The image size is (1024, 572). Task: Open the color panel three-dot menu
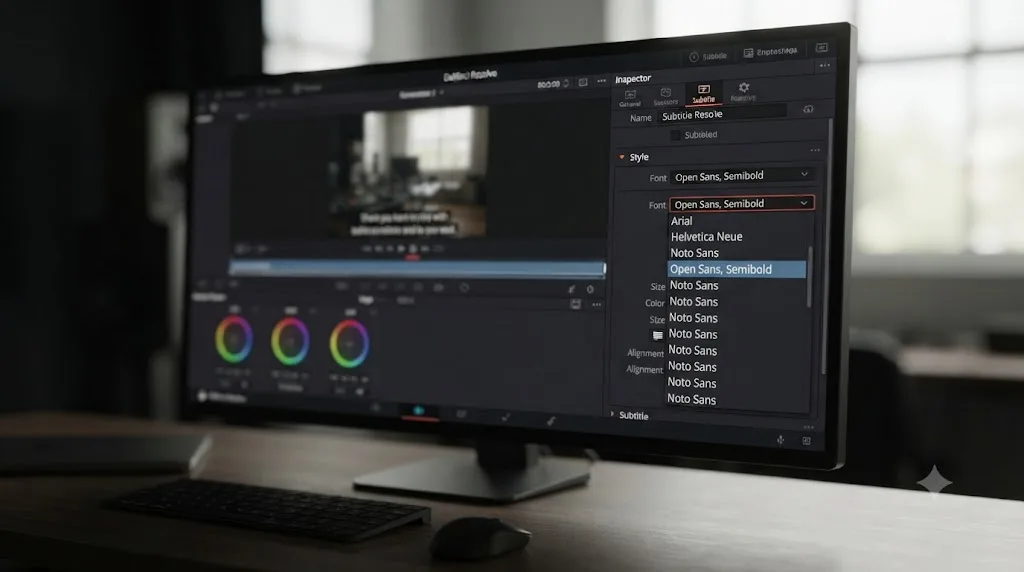(x=597, y=305)
